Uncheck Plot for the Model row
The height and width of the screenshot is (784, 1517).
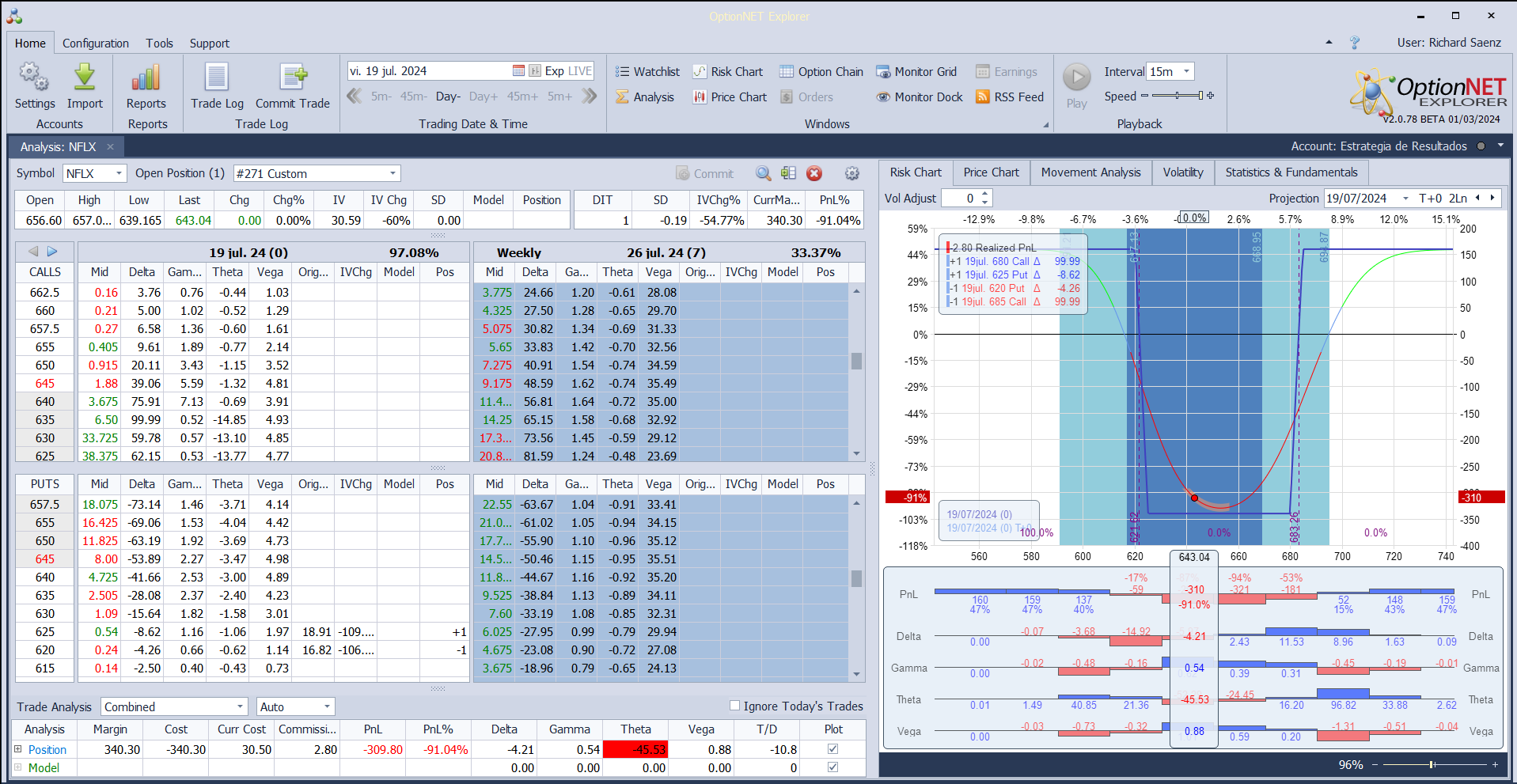tap(832, 767)
